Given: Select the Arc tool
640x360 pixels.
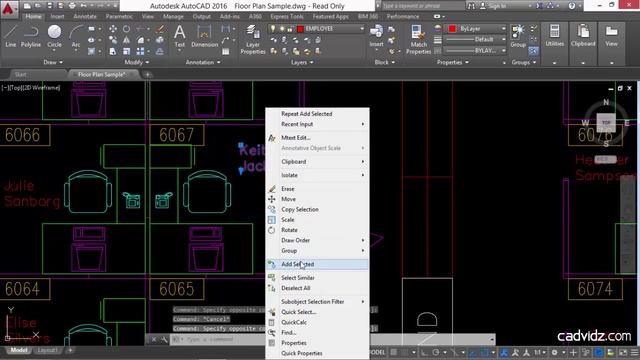Looking at the screenshot, I should pyautogui.click(x=76, y=36).
